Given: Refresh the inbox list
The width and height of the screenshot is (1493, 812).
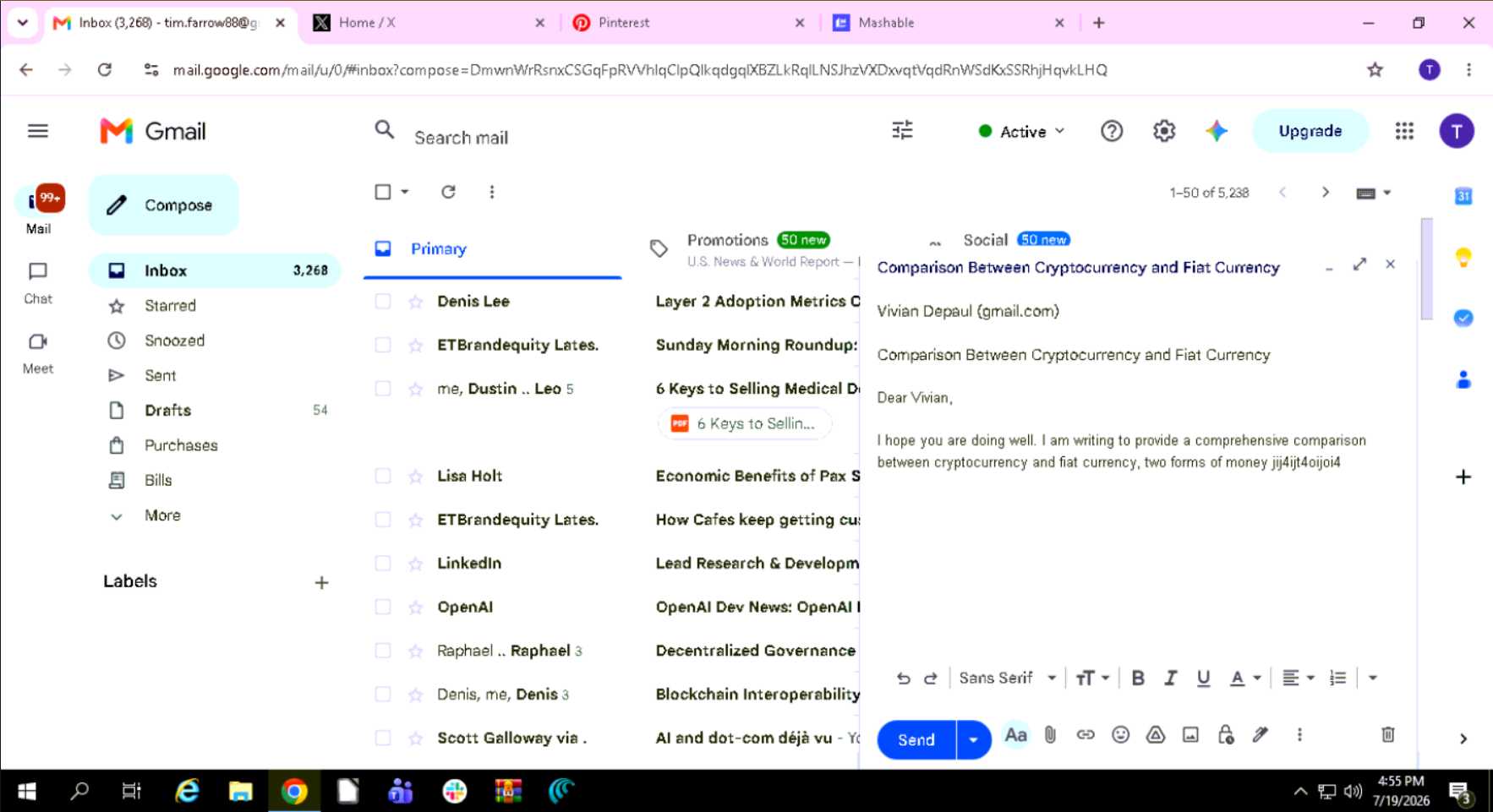Looking at the screenshot, I should 448,192.
